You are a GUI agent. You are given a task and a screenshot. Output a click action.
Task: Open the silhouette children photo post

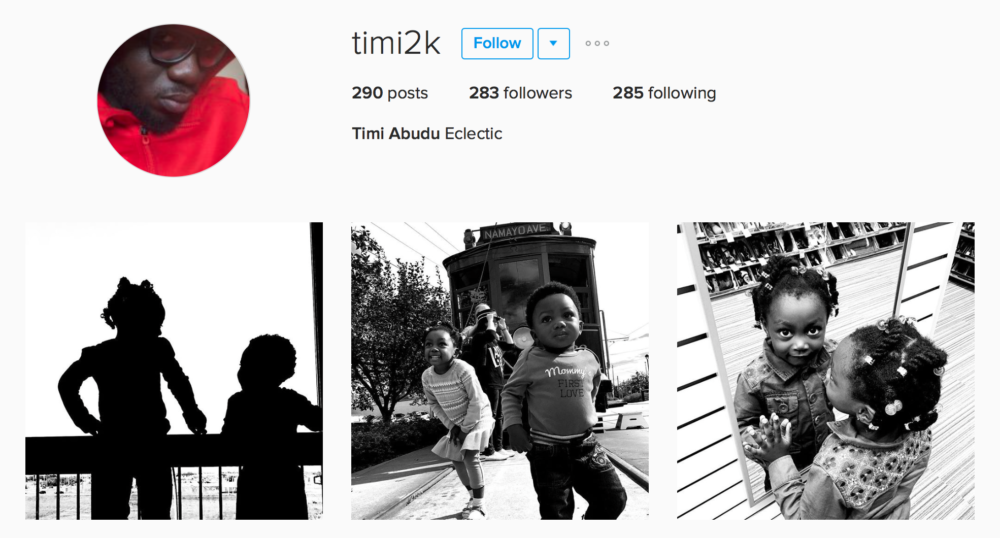174,370
